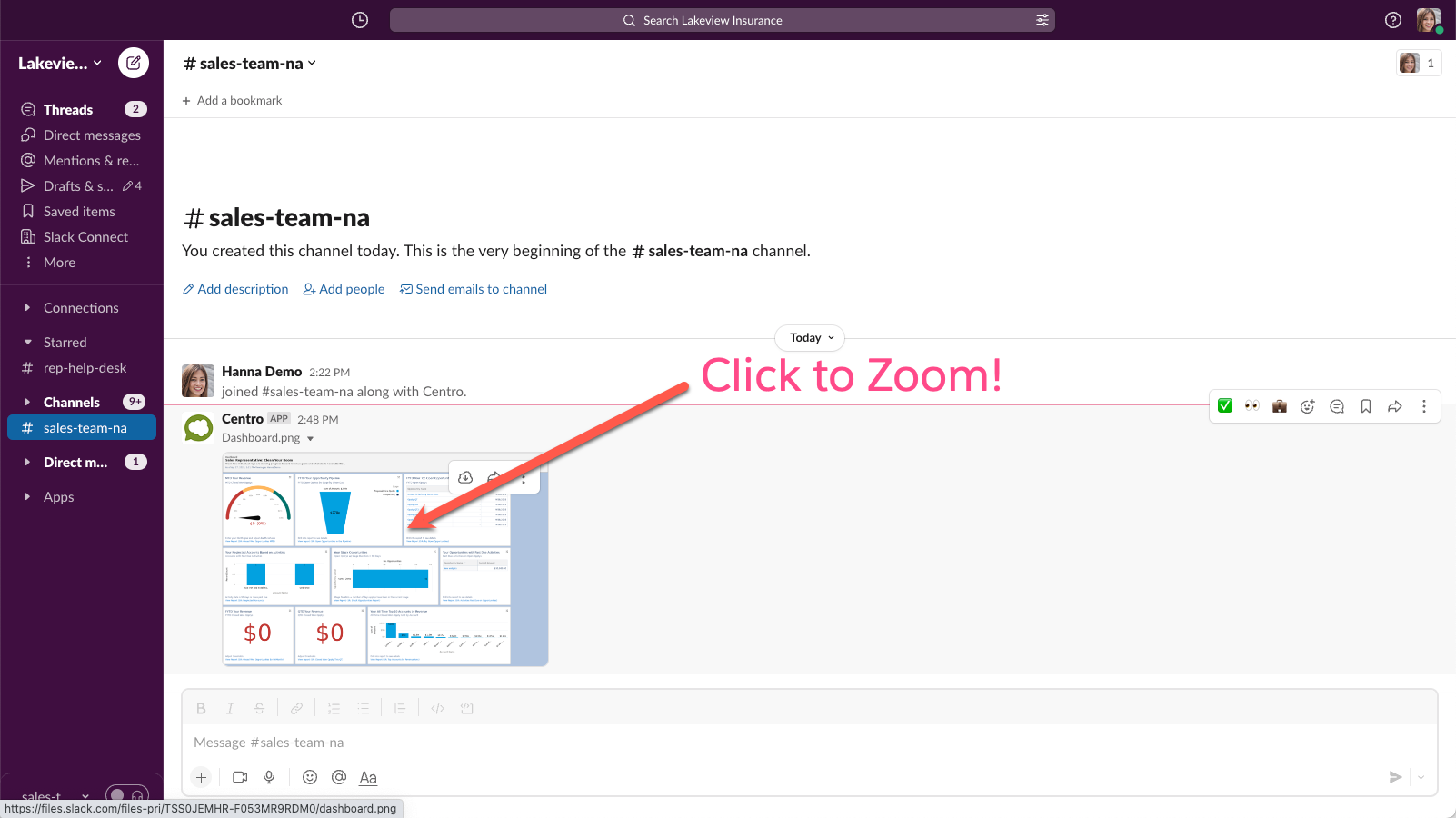Image resolution: width=1456 pixels, height=818 pixels.
Task: Record a video clip
Action: (240, 777)
